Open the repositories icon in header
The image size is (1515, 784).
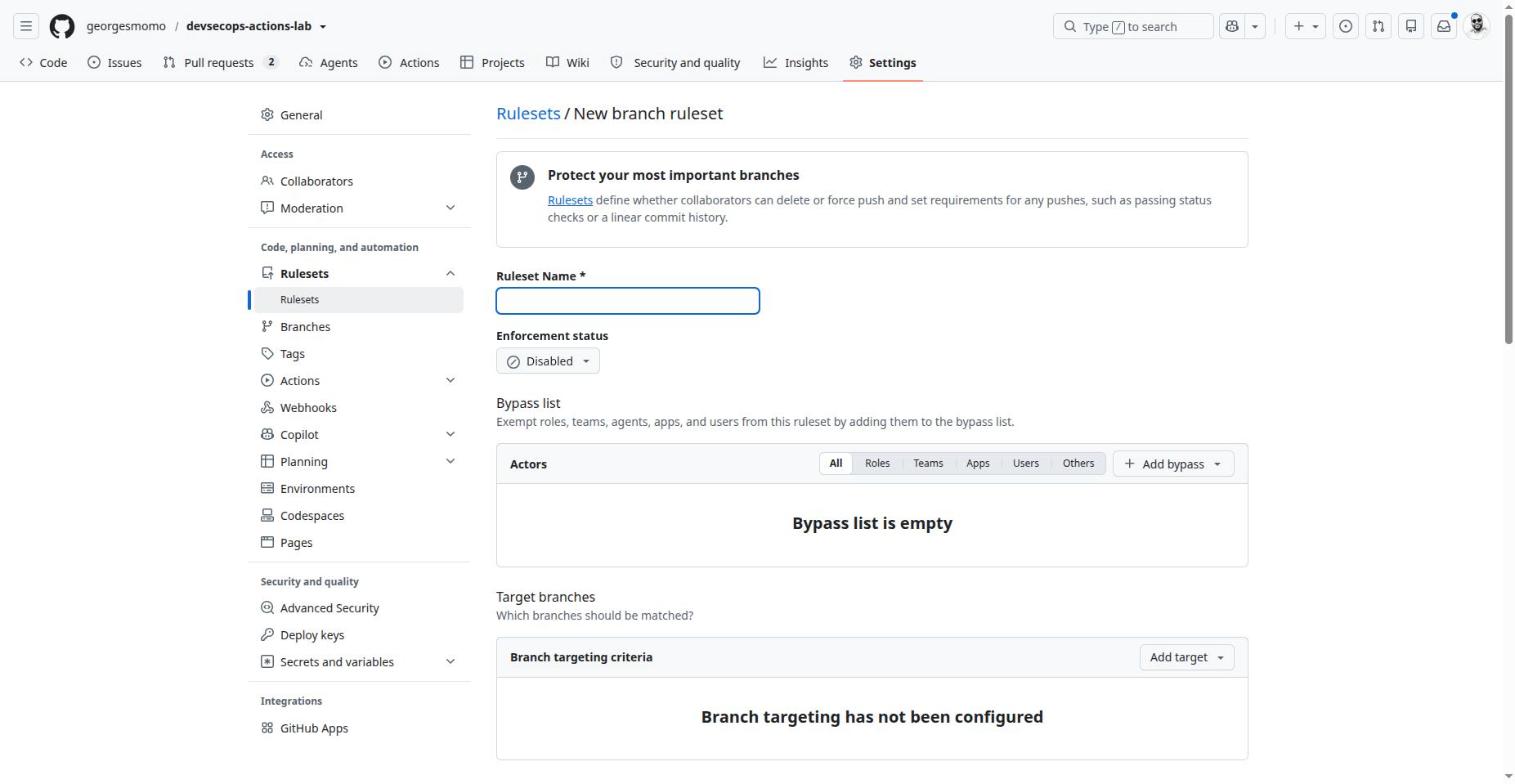pos(1411,26)
